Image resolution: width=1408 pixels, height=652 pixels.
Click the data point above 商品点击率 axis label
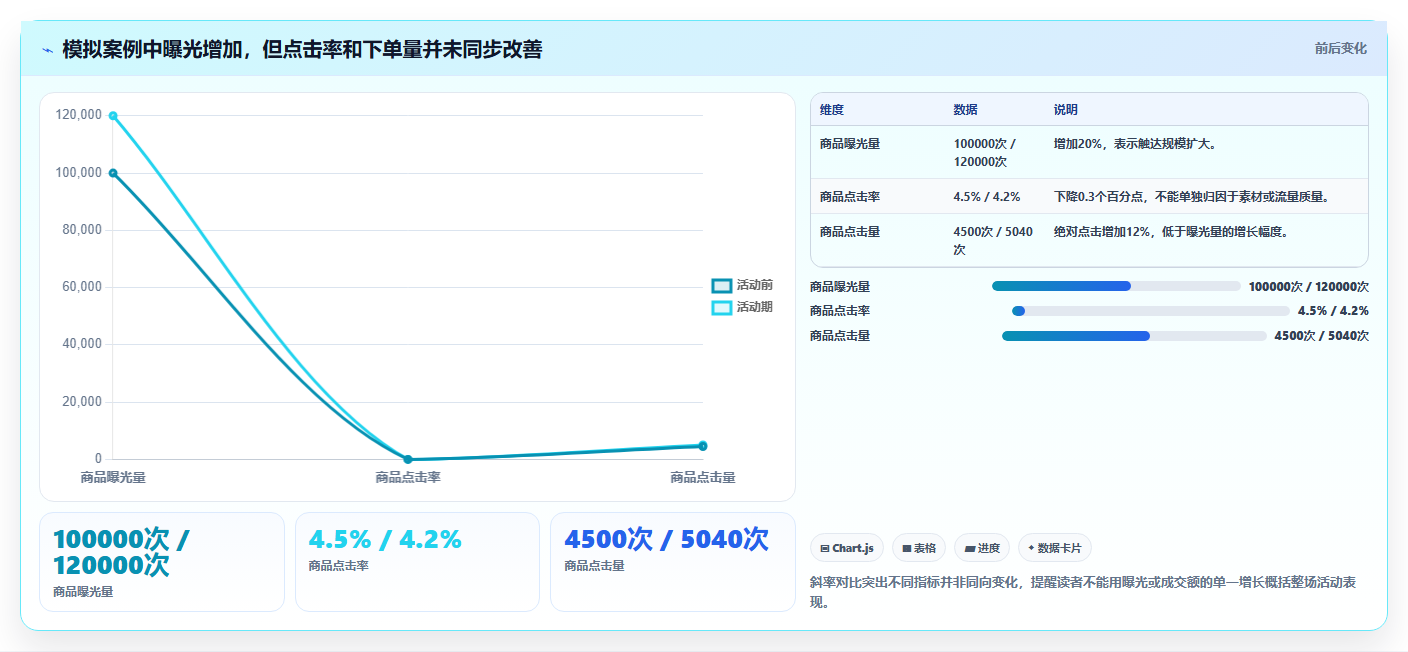[x=408, y=459]
